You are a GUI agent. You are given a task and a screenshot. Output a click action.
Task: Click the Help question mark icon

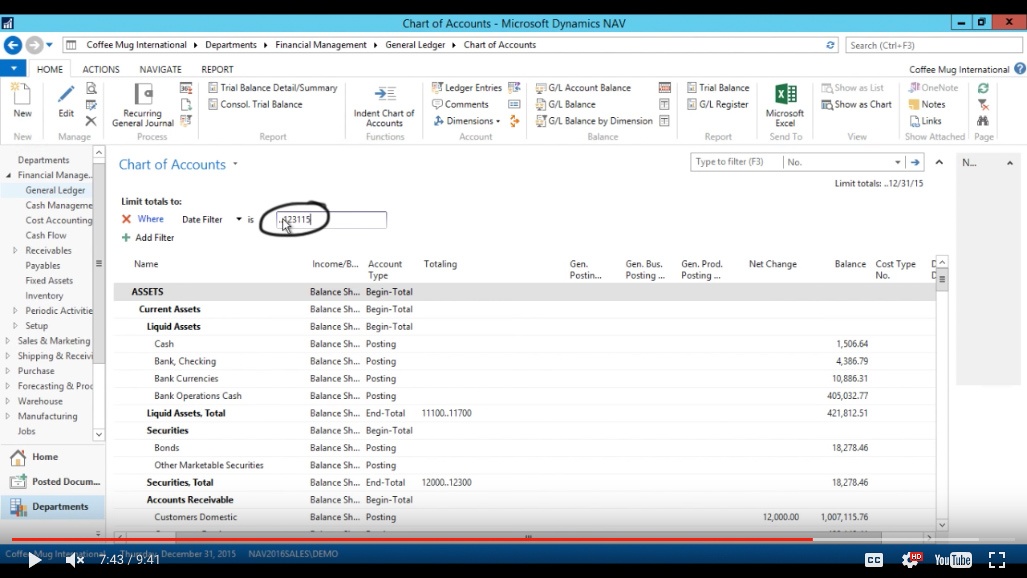tap(1020, 69)
